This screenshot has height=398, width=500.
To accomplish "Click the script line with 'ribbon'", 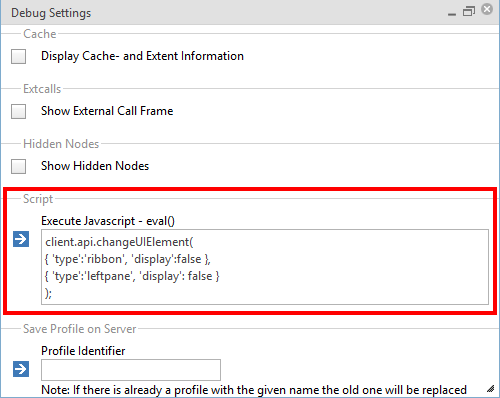I will pyautogui.click(x=128, y=259).
